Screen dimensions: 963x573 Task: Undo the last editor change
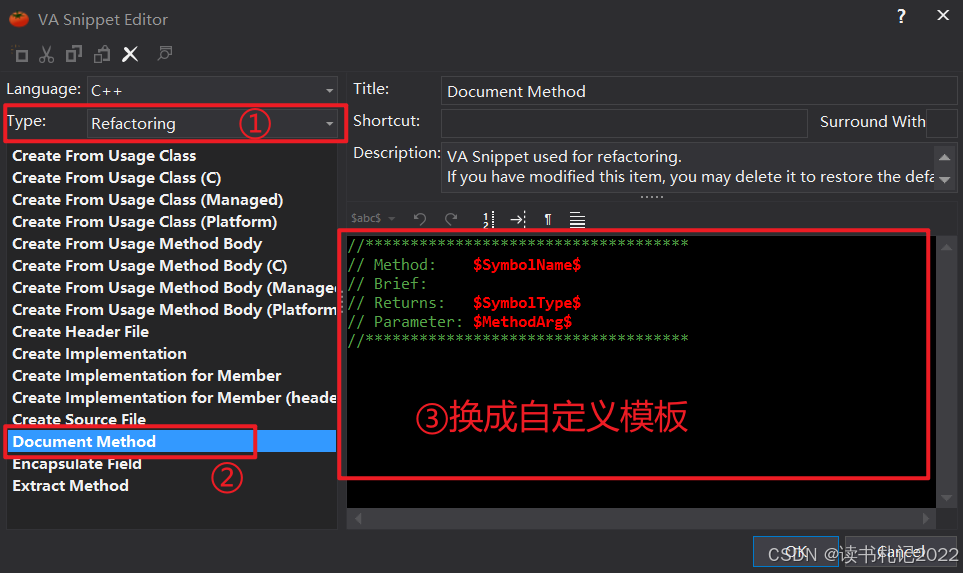420,219
